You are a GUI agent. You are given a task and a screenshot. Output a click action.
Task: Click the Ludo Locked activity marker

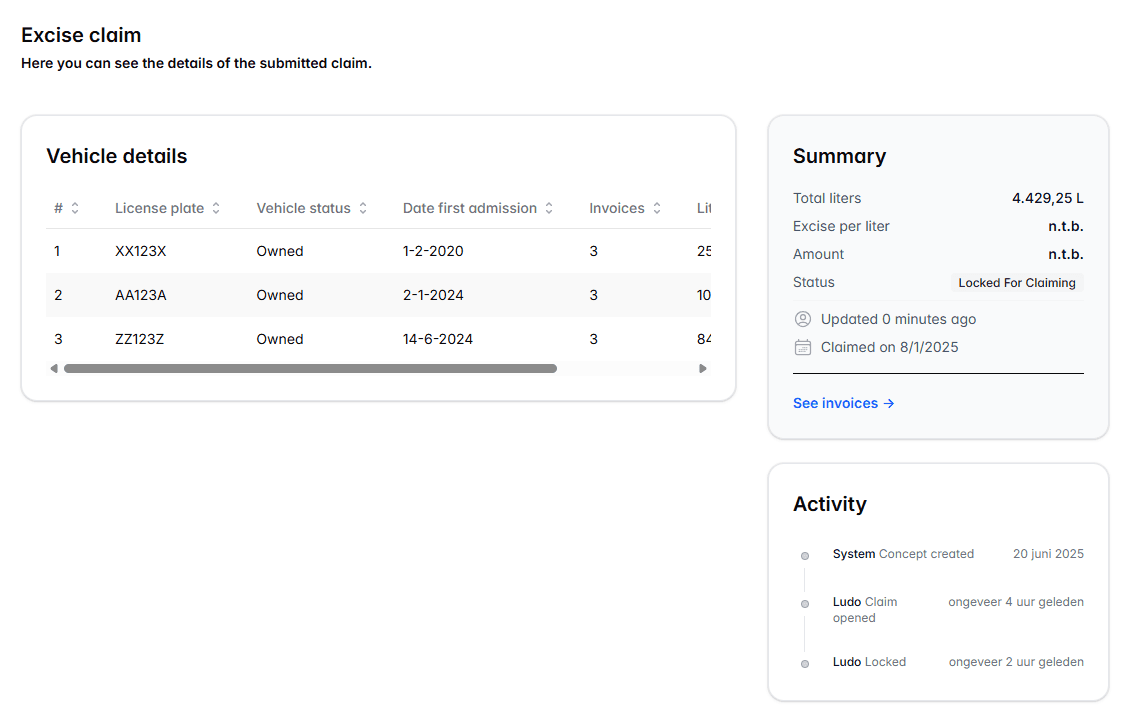[x=805, y=663]
